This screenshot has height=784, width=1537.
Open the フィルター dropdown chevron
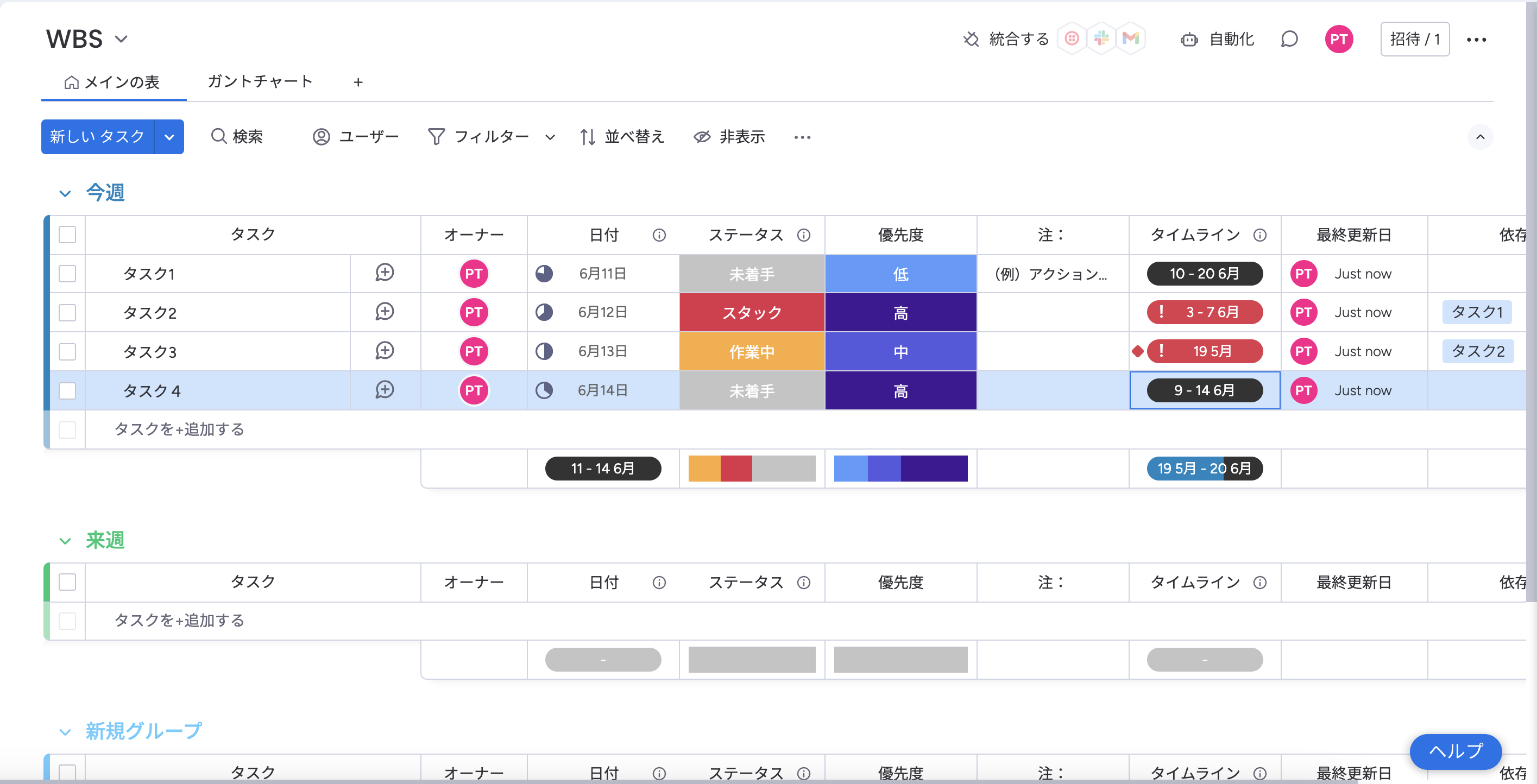tap(550, 137)
